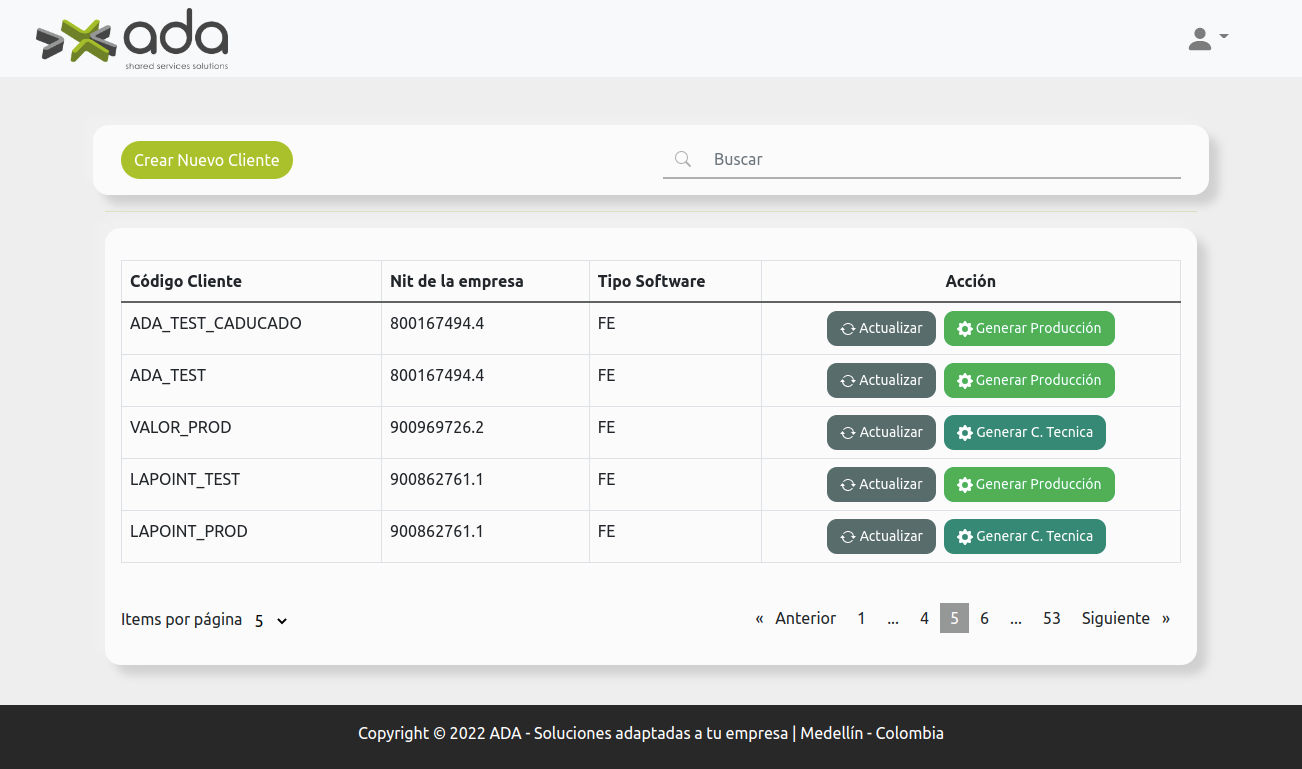Viewport: 1302px width, 769px height.
Task: Select page 1 in pagination
Action: point(861,618)
